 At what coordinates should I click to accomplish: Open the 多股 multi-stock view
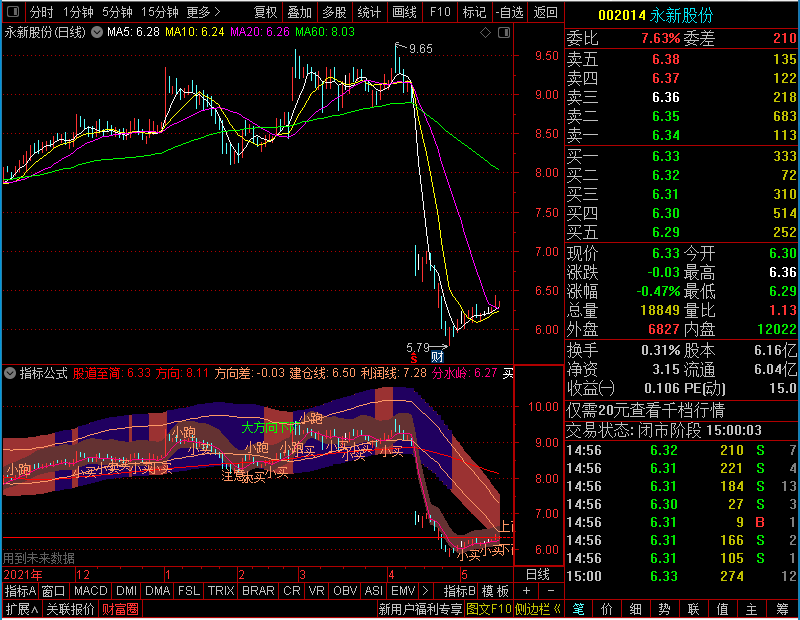click(x=334, y=12)
